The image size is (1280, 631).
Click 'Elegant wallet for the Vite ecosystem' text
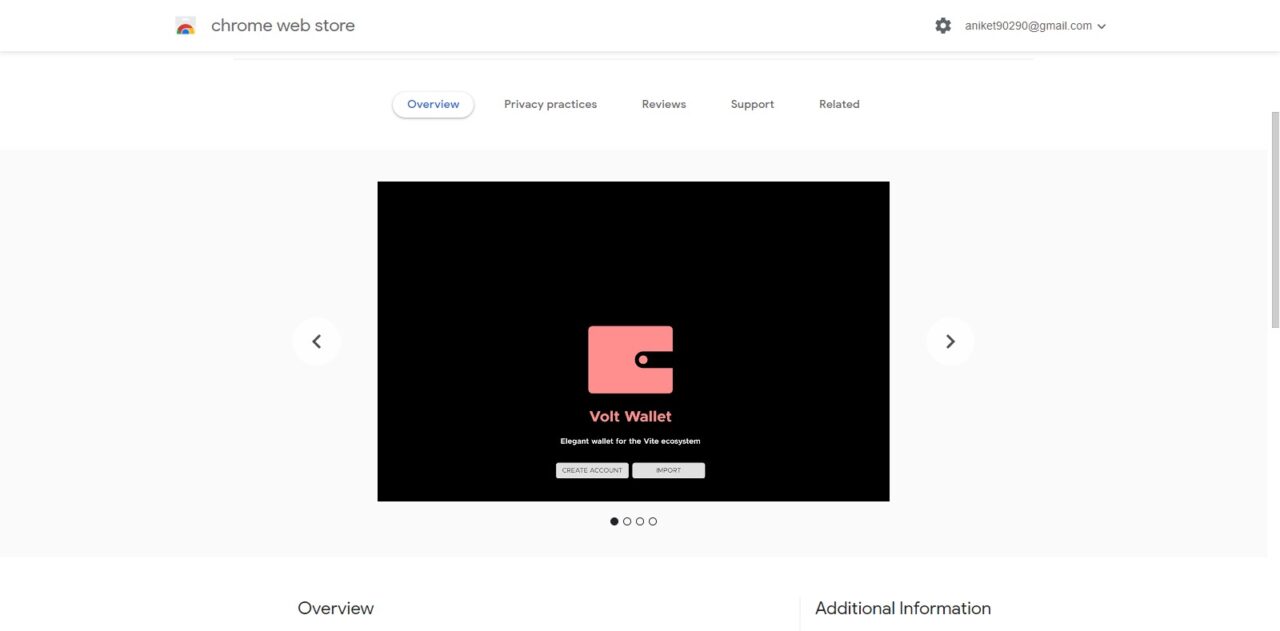[630, 441]
